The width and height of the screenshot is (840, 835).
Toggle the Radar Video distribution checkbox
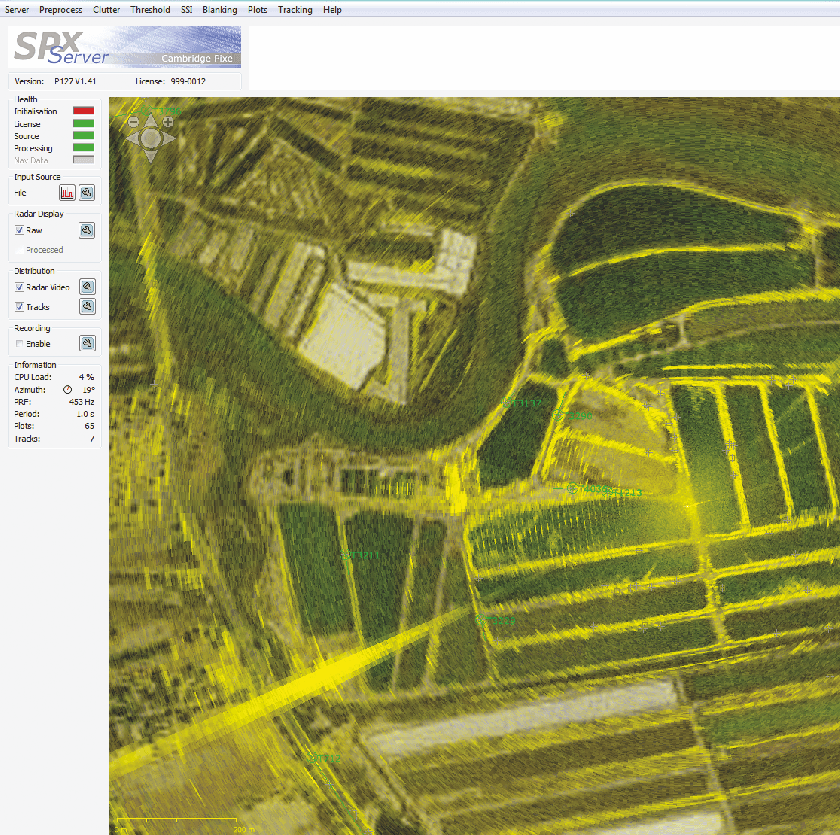tap(19, 287)
